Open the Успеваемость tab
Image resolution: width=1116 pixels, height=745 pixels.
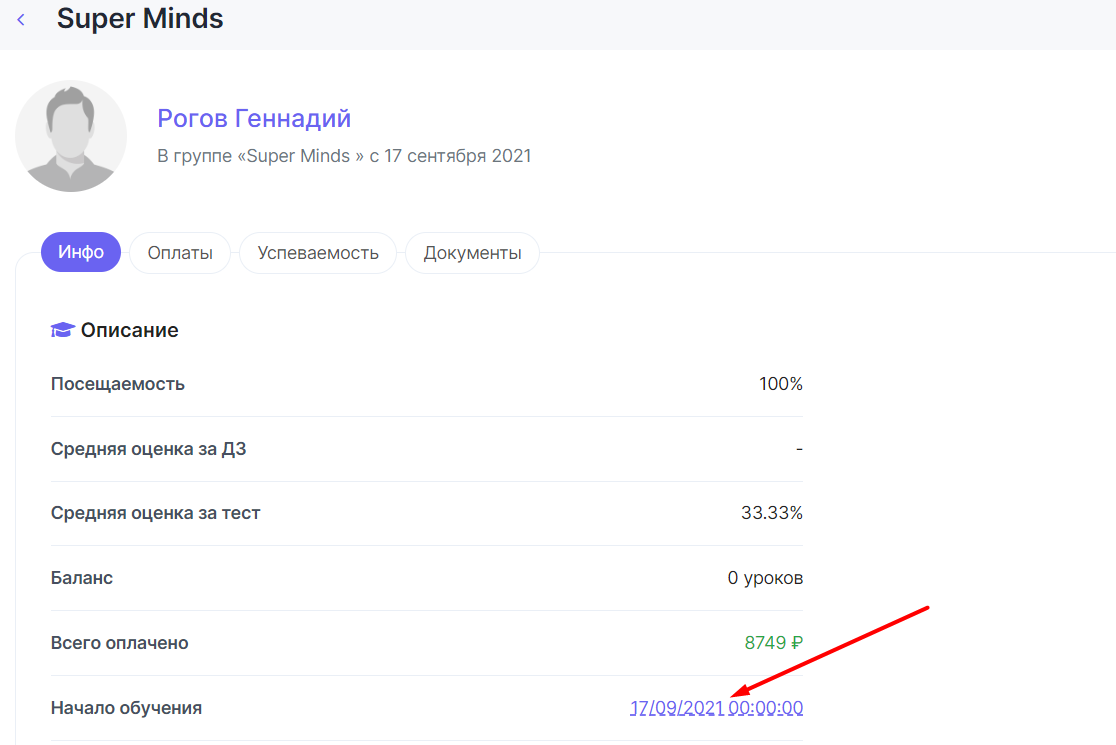318,253
